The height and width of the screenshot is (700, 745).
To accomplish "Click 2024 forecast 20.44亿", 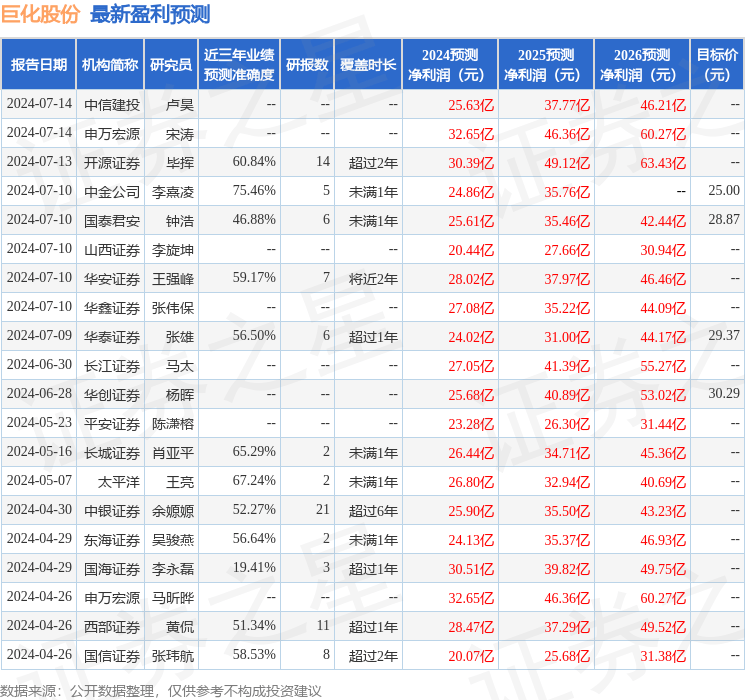I will tap(471, 250).
